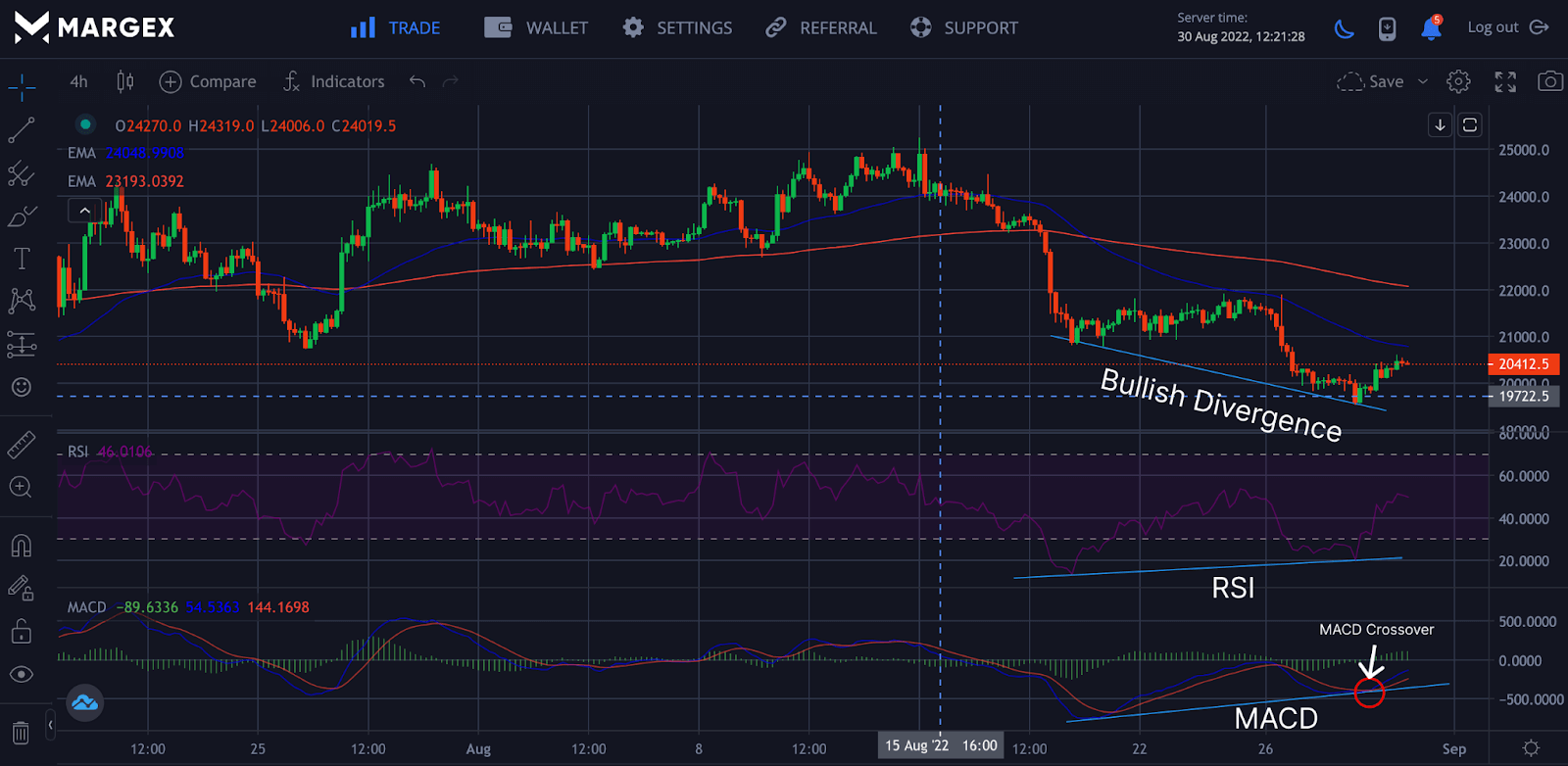
Task: Enter fullscreen chart mode
Action: pyautogui.click(x=1505, y=81)
